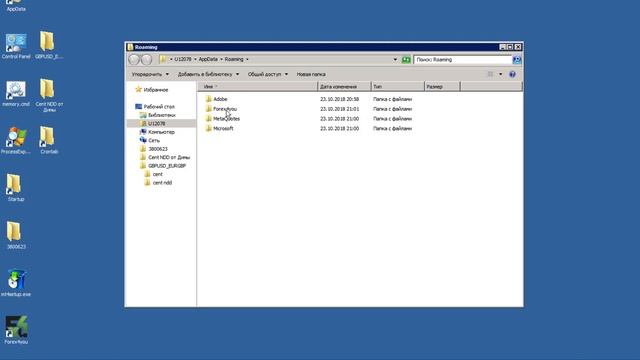Select the Crontab desktop shortcut folder

pyautogui.click(x=49, y=140)
